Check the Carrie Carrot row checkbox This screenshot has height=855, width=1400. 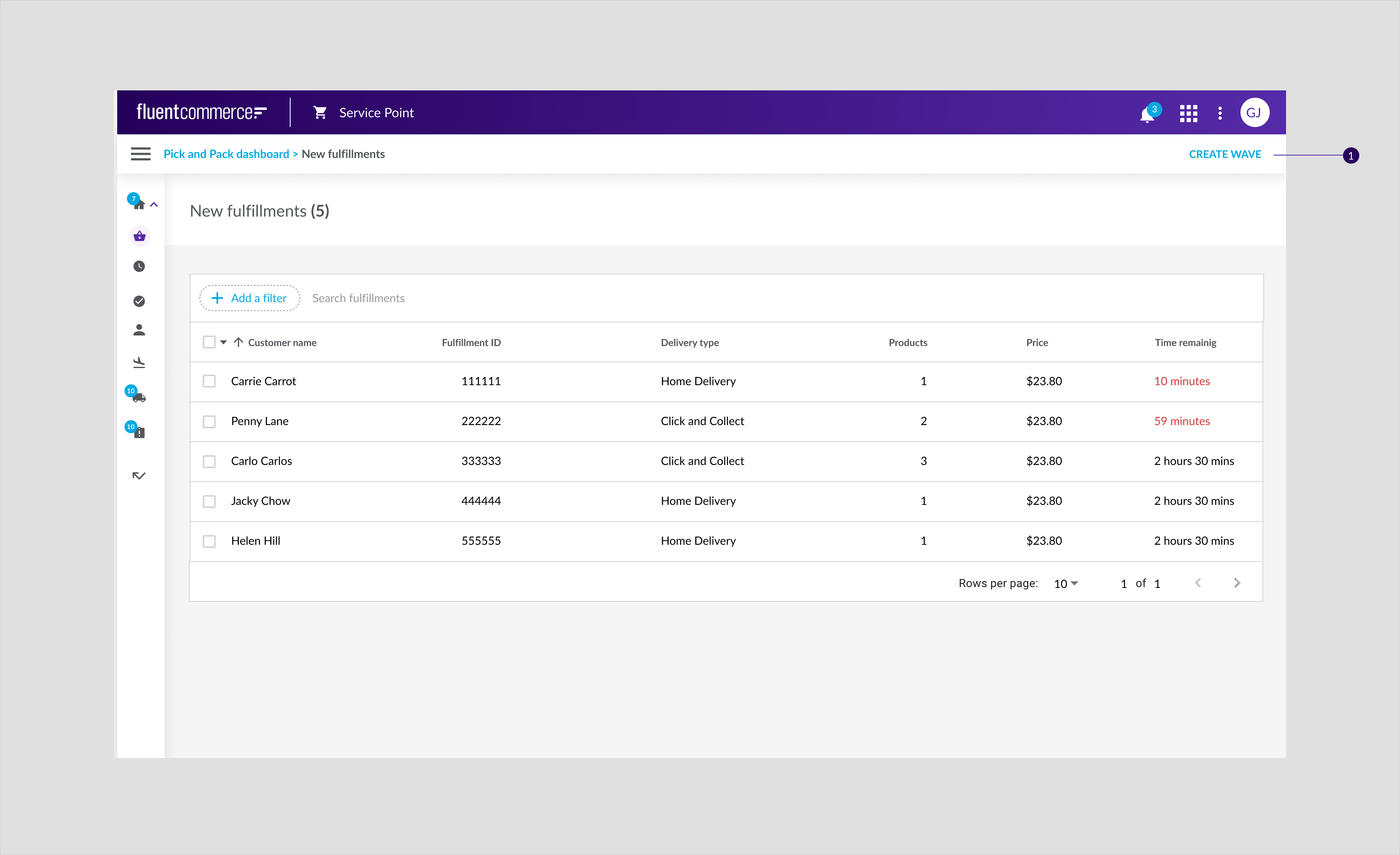pyautogui.click(x=209, y=381)
